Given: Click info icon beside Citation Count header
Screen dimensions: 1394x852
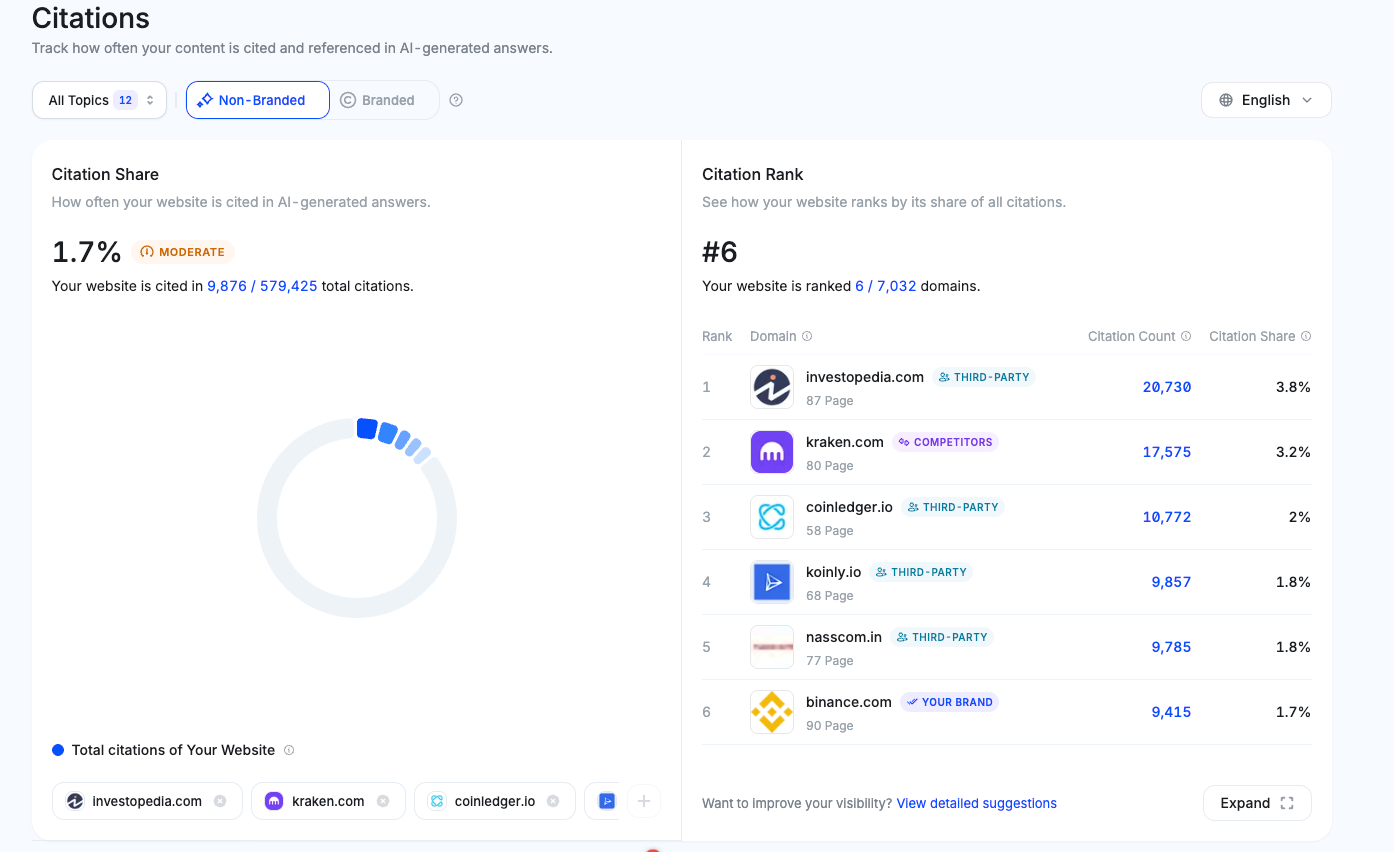Looking at the screenshot, I should (x=1186, y=336).
